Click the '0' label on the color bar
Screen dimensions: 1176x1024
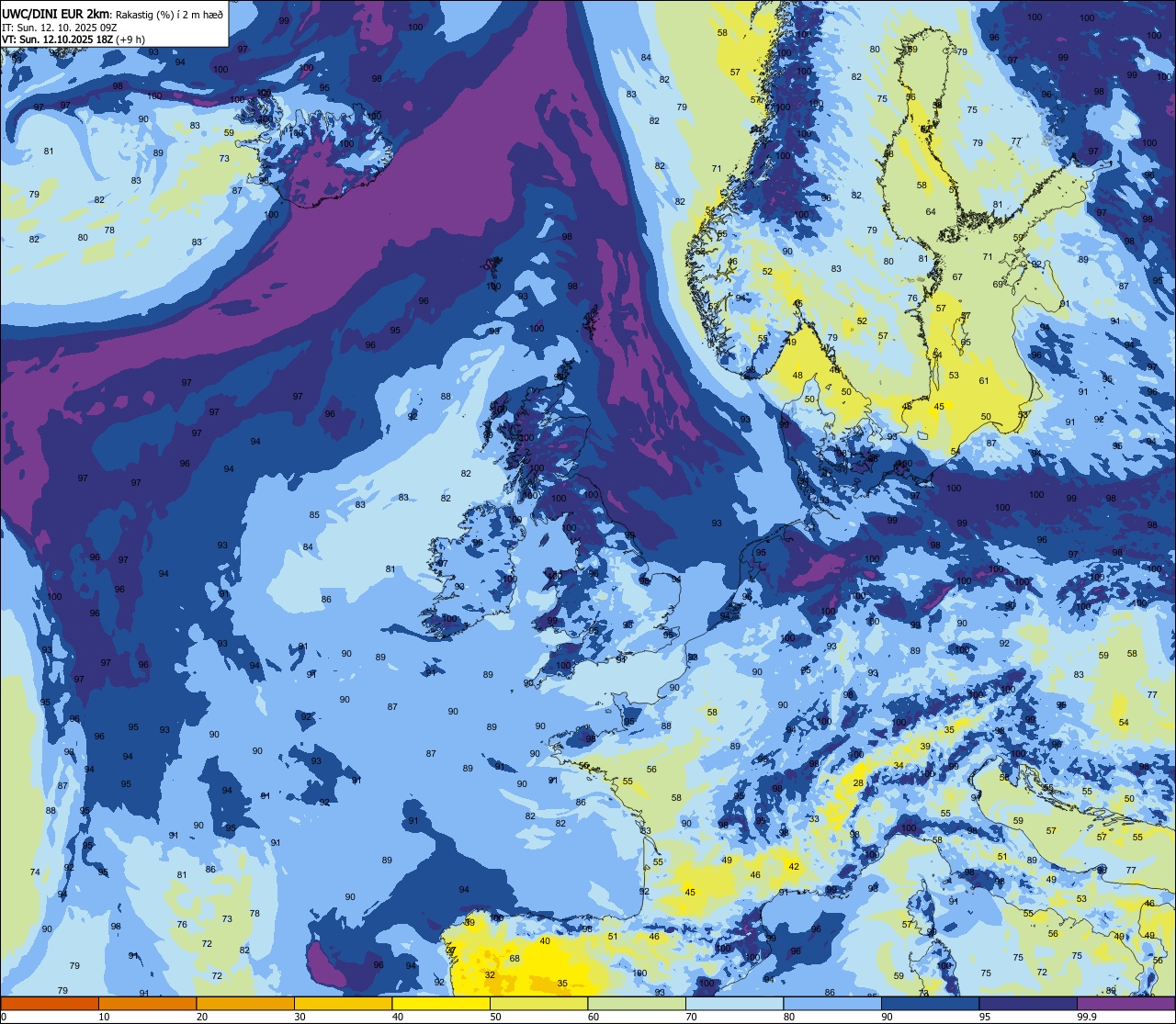[x=4, y=1017]
